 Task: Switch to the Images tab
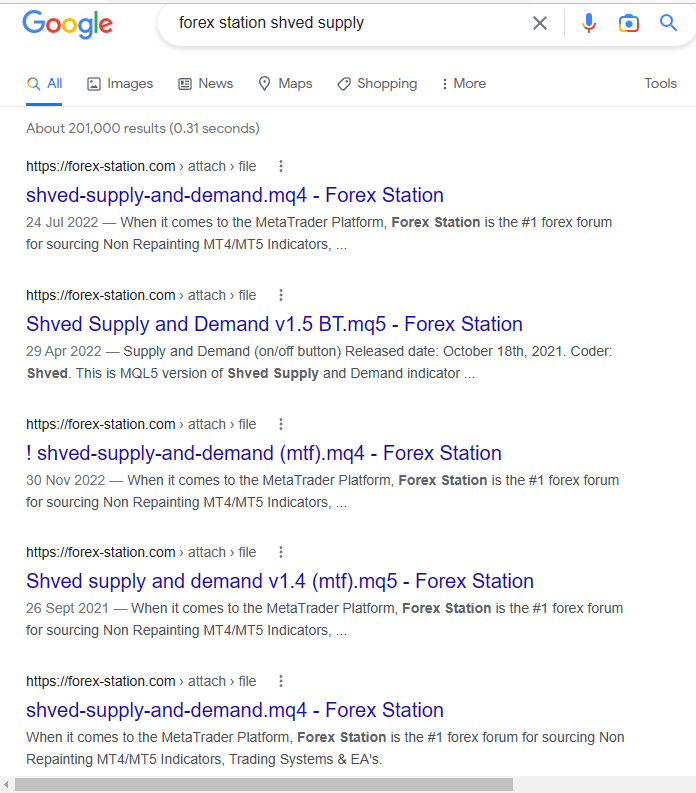pos(120,84)
